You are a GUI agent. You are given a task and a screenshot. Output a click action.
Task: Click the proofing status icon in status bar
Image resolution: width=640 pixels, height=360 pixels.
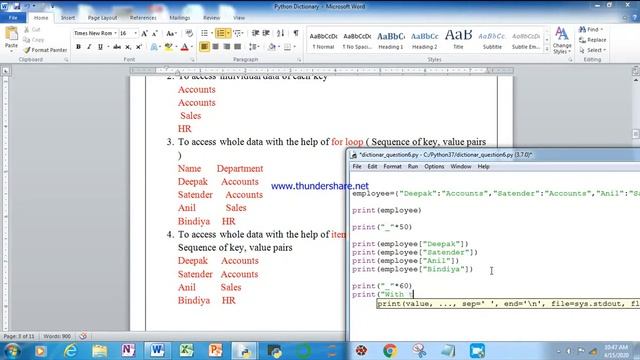pyautogui.click(x=83, y=336)
